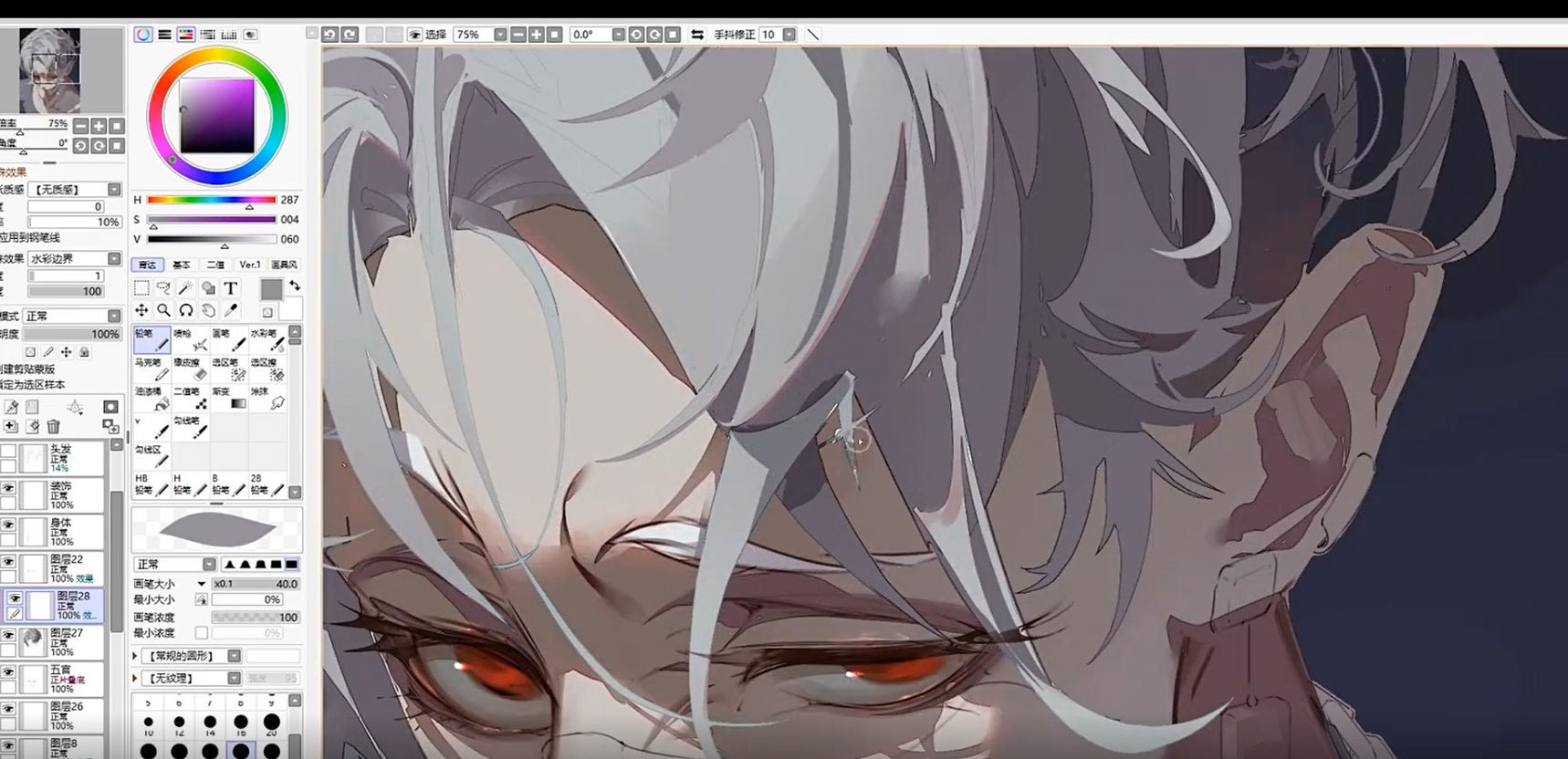Select the eyedropper tool
This screenshot has height=759, width=1568.
[231, 310]
